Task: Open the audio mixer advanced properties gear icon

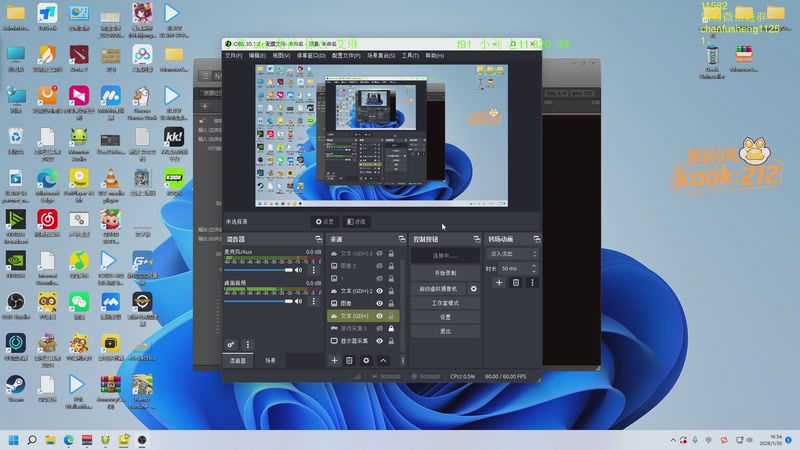Action: click(231, 344)
